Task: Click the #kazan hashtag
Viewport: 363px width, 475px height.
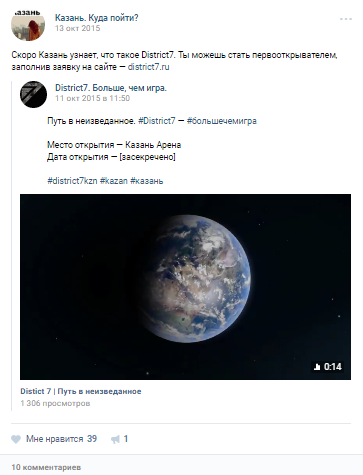Action: tap(114, 181)
